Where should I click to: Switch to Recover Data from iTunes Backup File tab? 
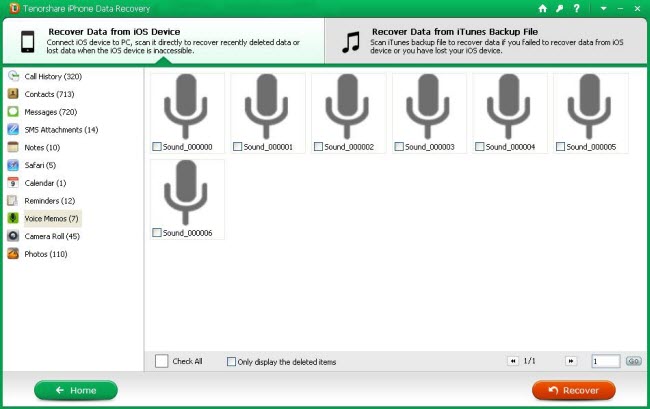click(486, 41)
